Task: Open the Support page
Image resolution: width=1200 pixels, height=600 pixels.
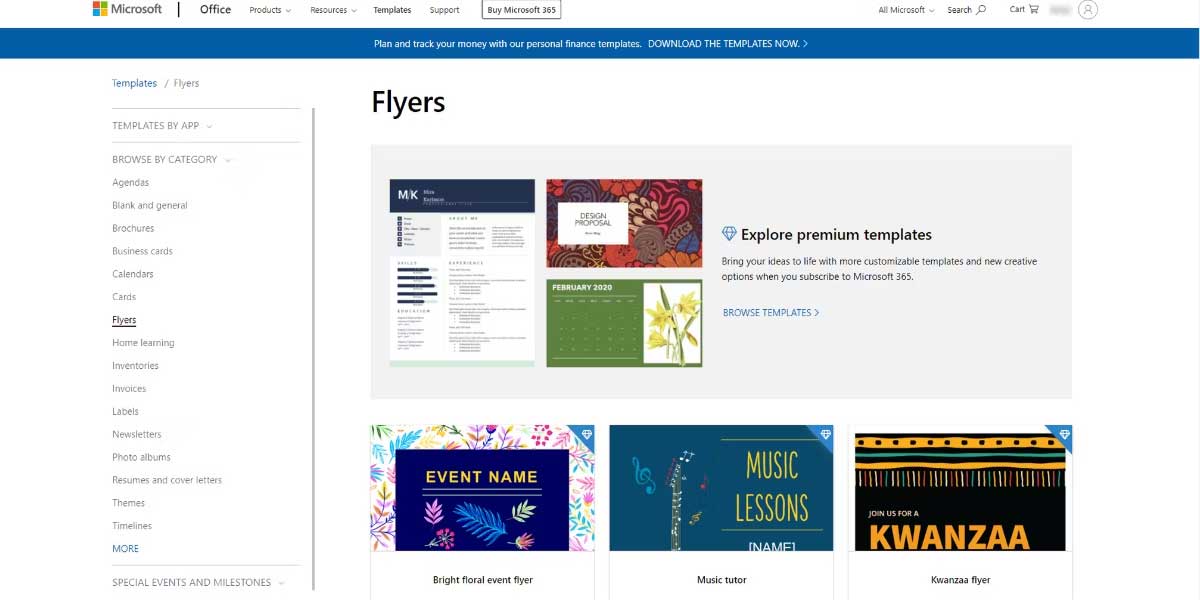Action: pyautogui.click(x=444, y=9)
